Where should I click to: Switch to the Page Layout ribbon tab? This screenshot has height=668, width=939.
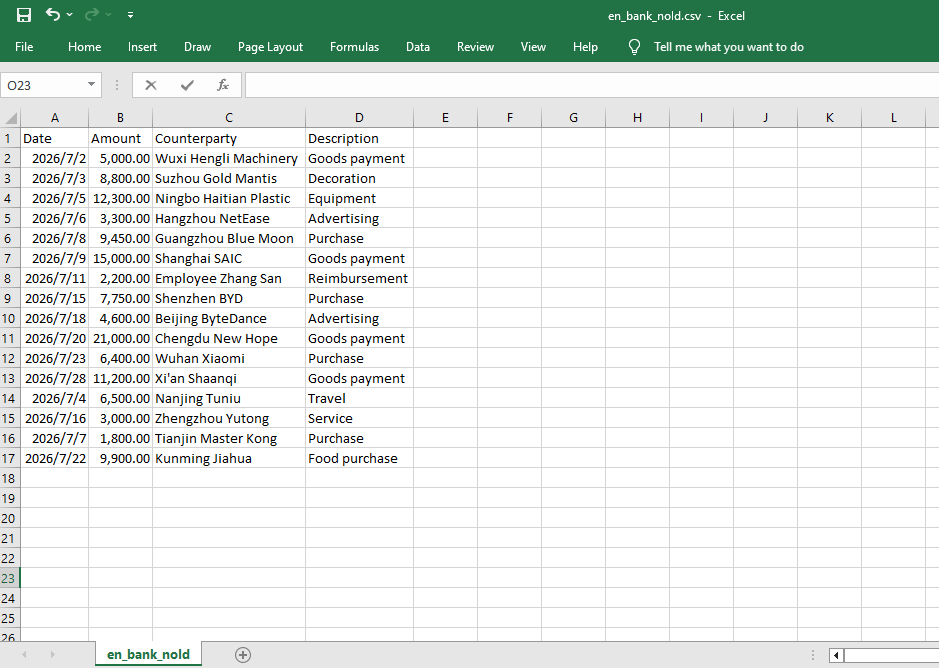point(270,47)
